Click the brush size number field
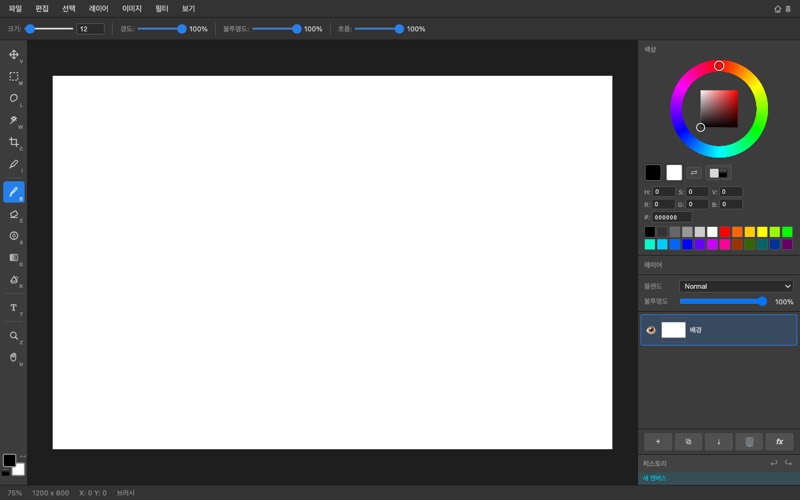 (90, 29)
